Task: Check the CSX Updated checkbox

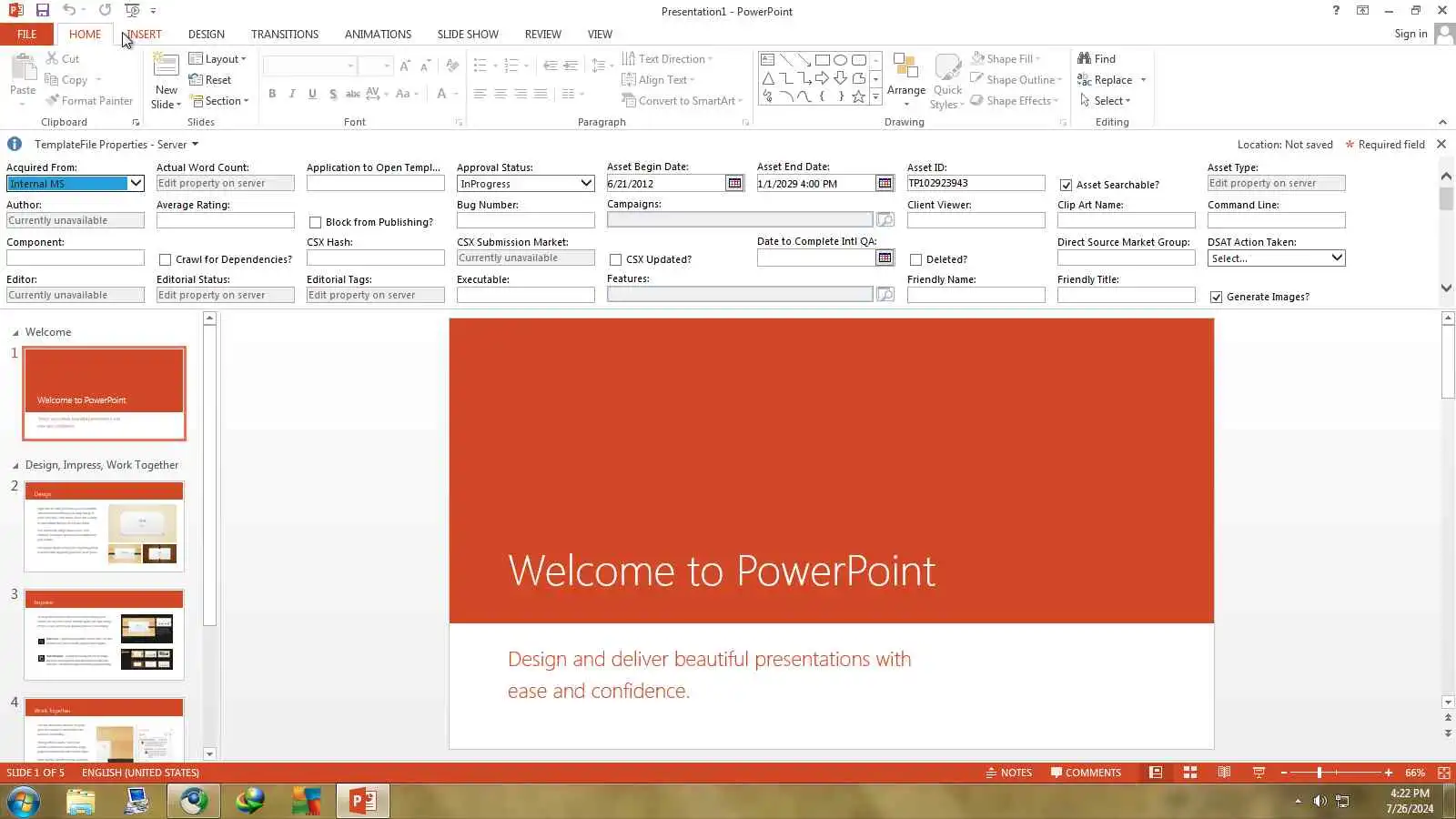Action: click(615, 259)
